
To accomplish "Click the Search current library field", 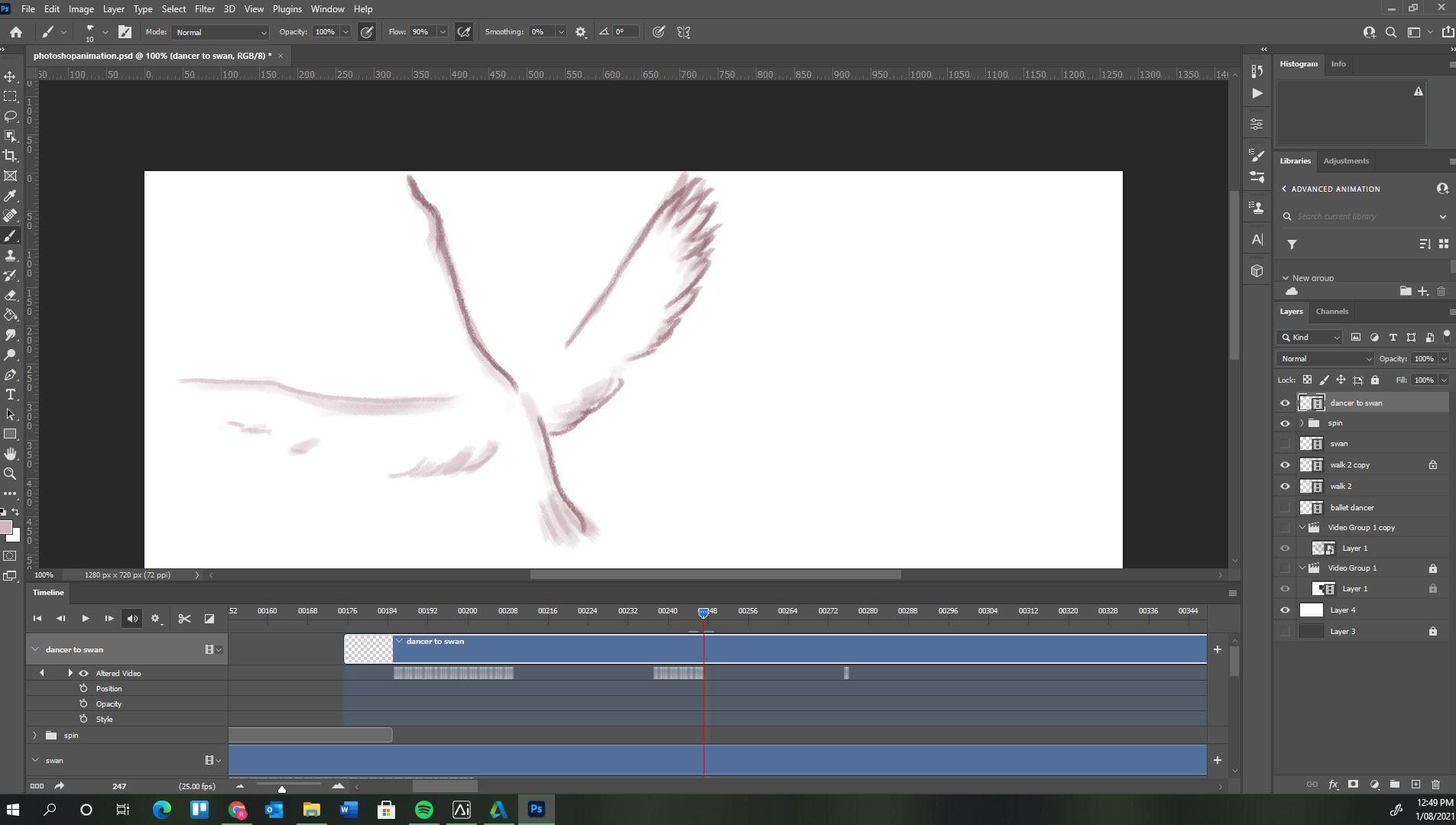I will click(x=1365, y=217).
